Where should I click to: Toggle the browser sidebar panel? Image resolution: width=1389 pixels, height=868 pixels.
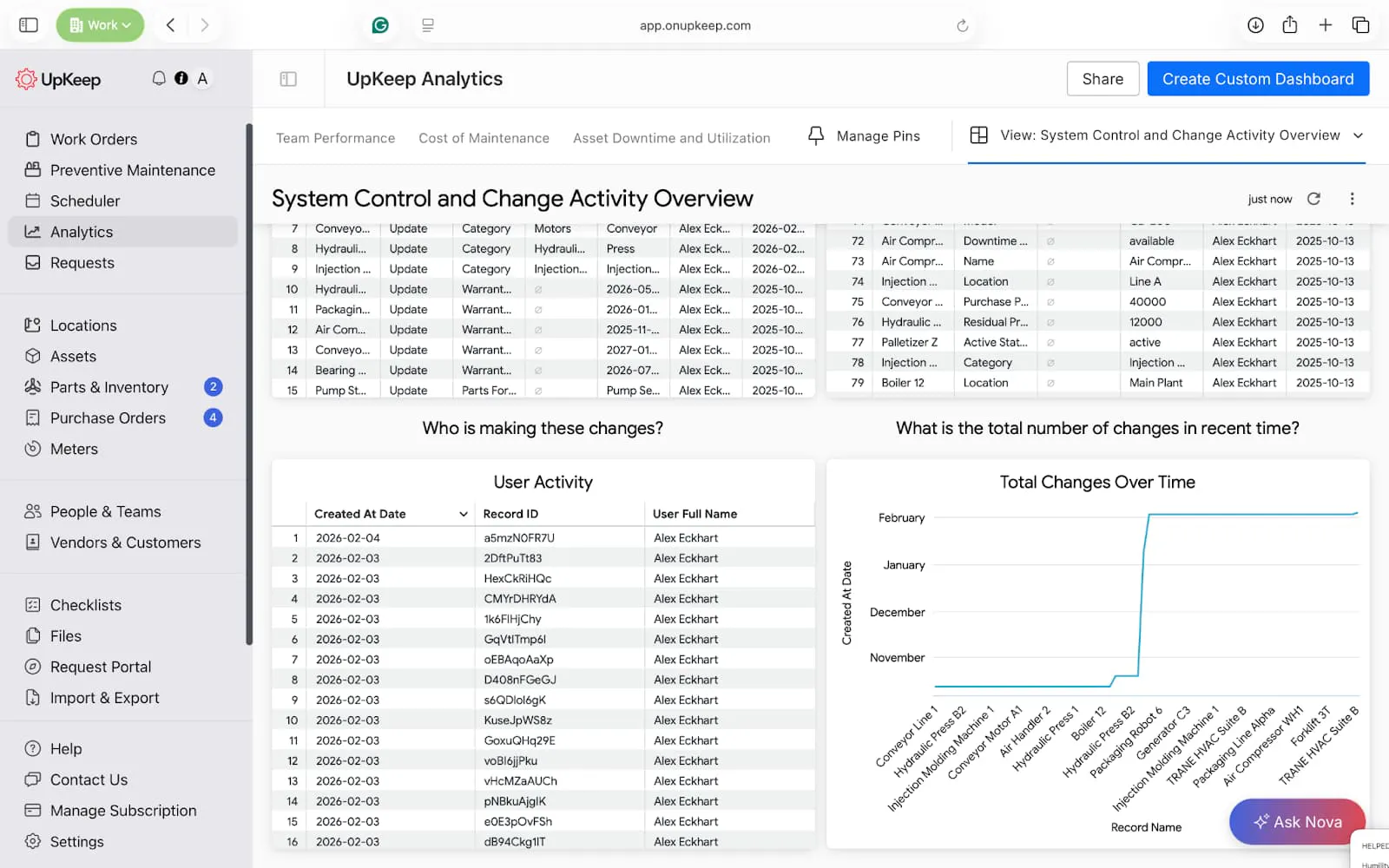tap(29, 25)
